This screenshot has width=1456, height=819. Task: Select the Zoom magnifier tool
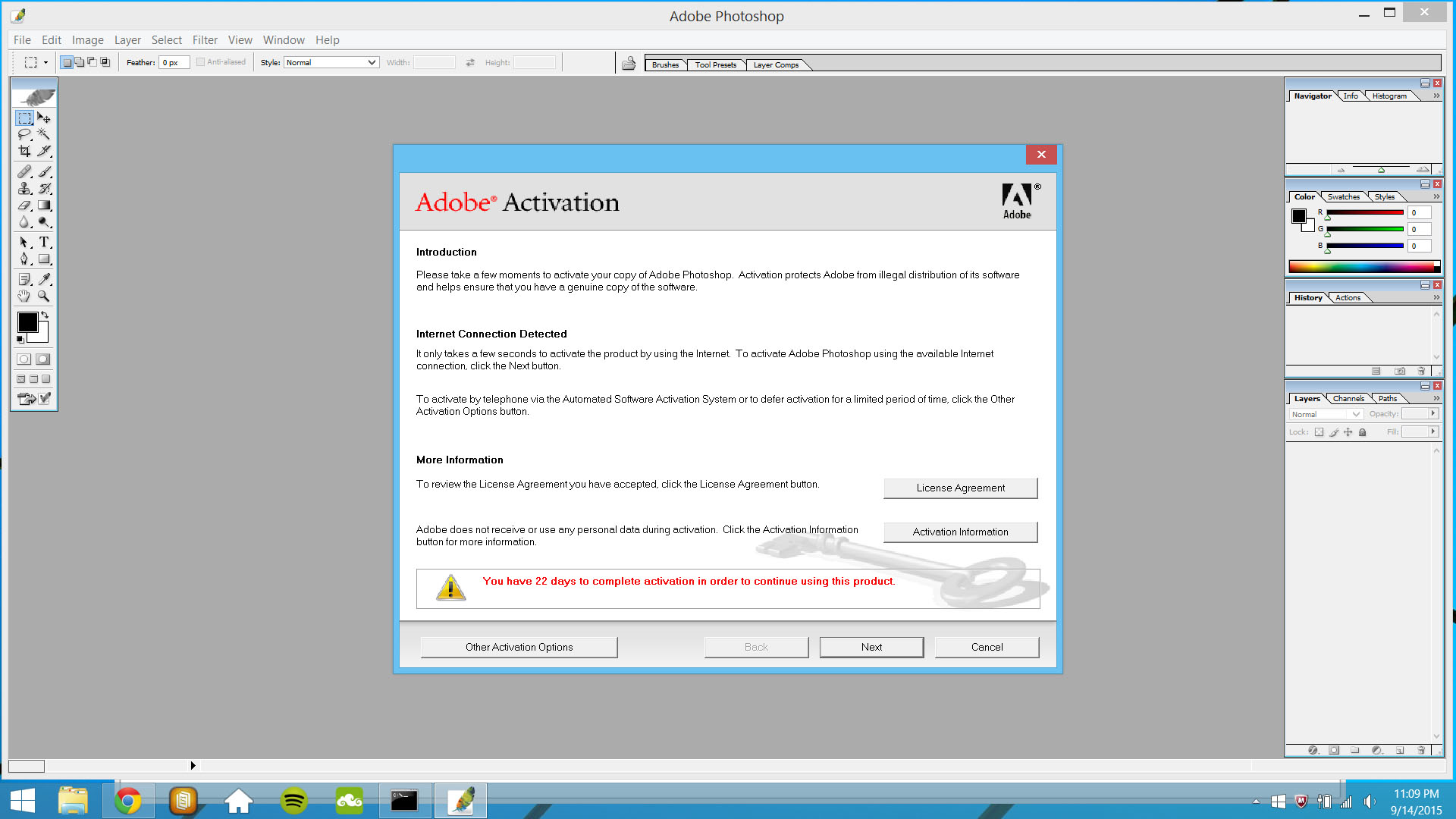pyautogui.click(x=44, y=297)
